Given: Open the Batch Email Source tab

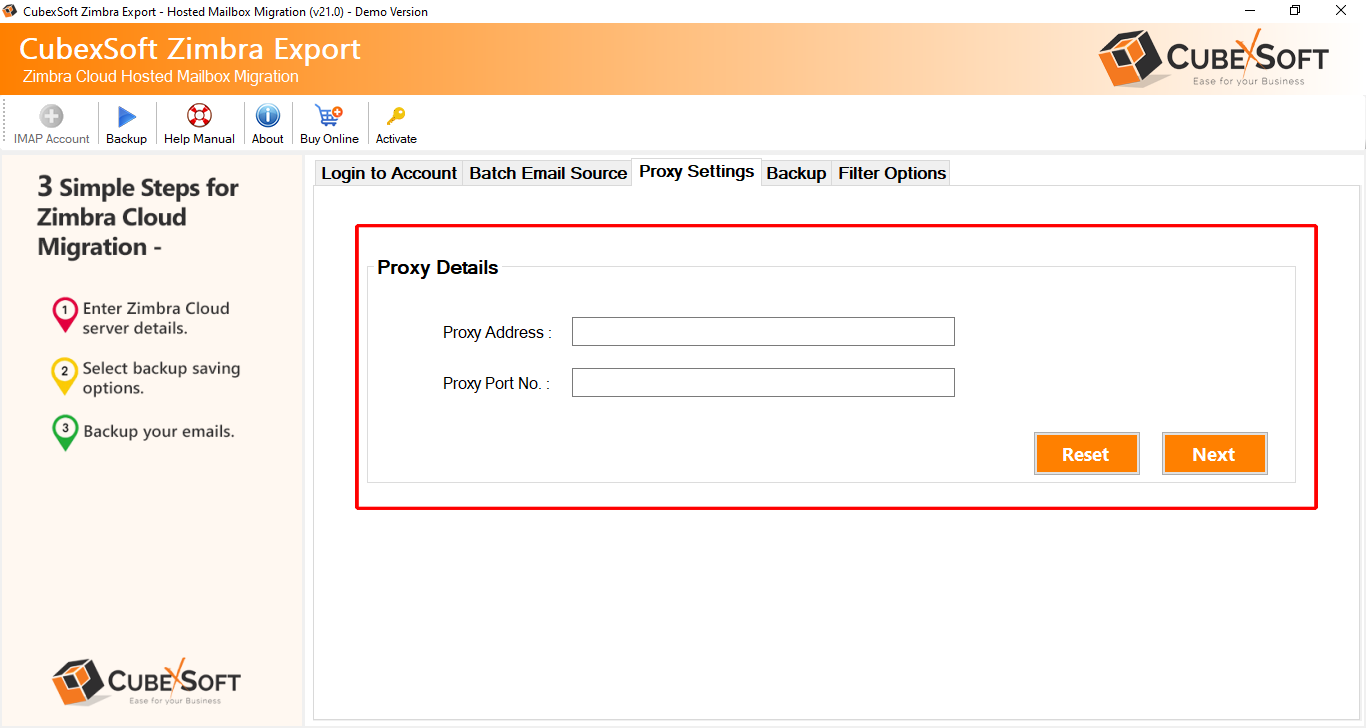Looking at the screenshot, I should (548, 173).
